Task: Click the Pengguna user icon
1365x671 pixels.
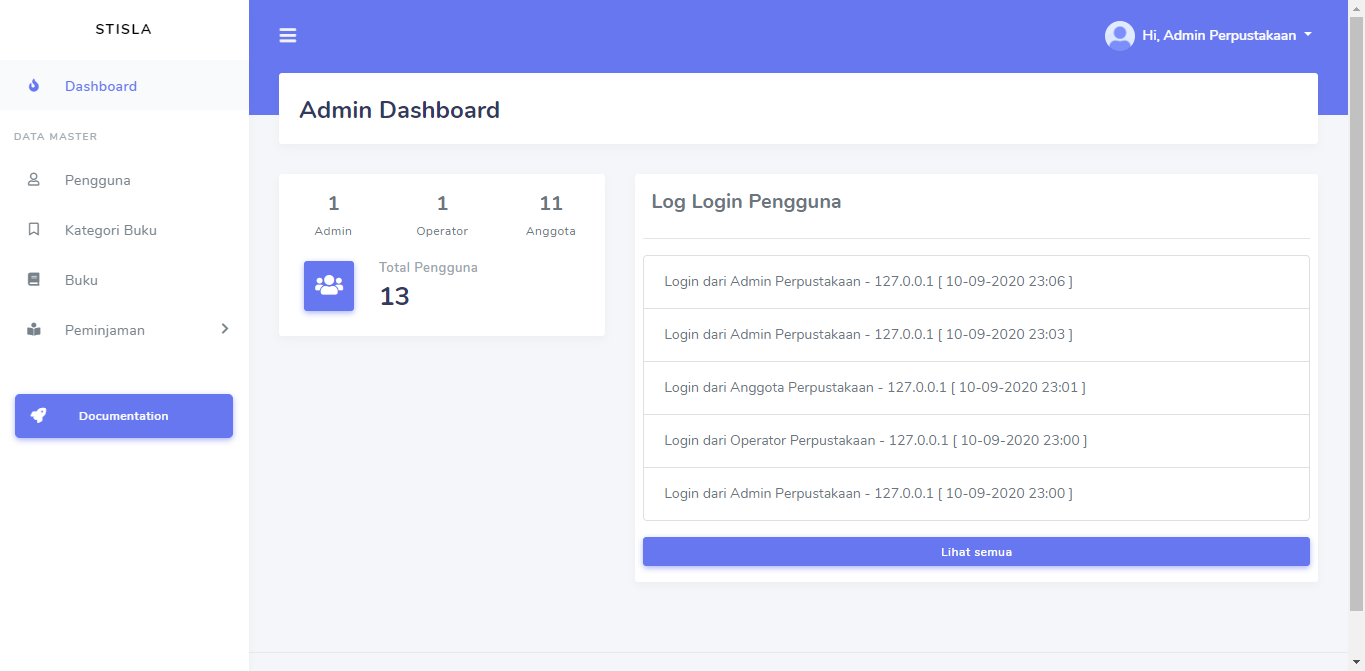Action: tap(33, 180)
